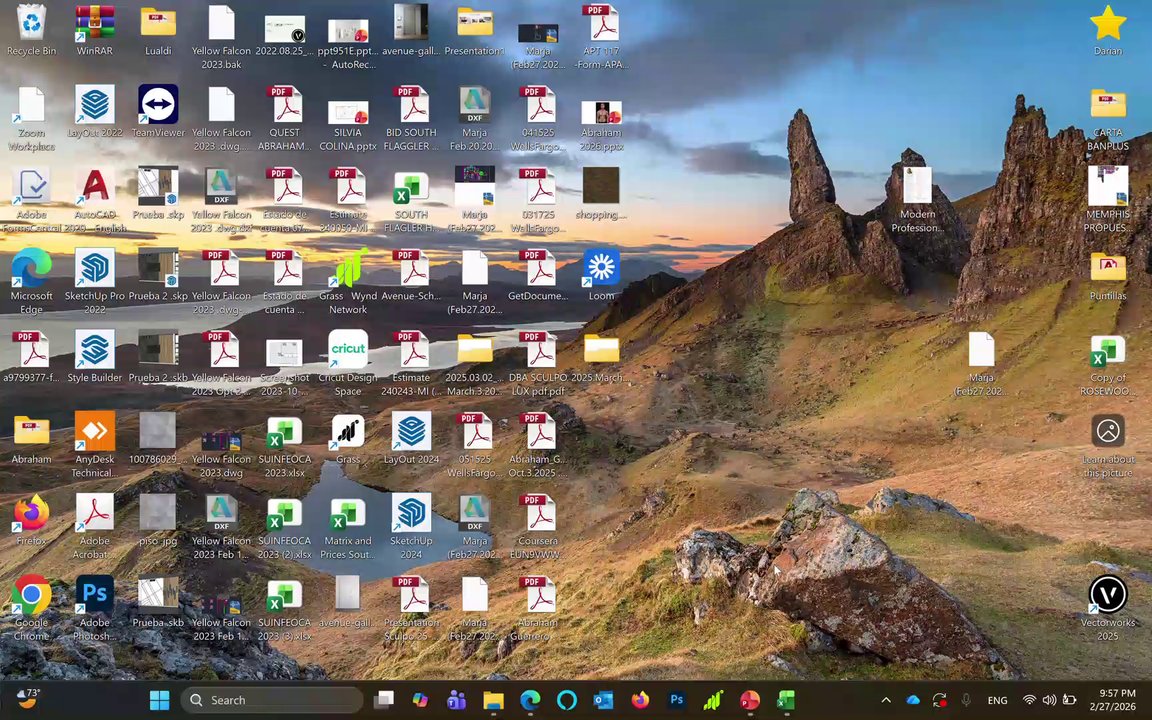This screenshot has width=1152, height=720.
Task: Switch to PowerPoint in the taskbar
Action: tap(749, 700)
